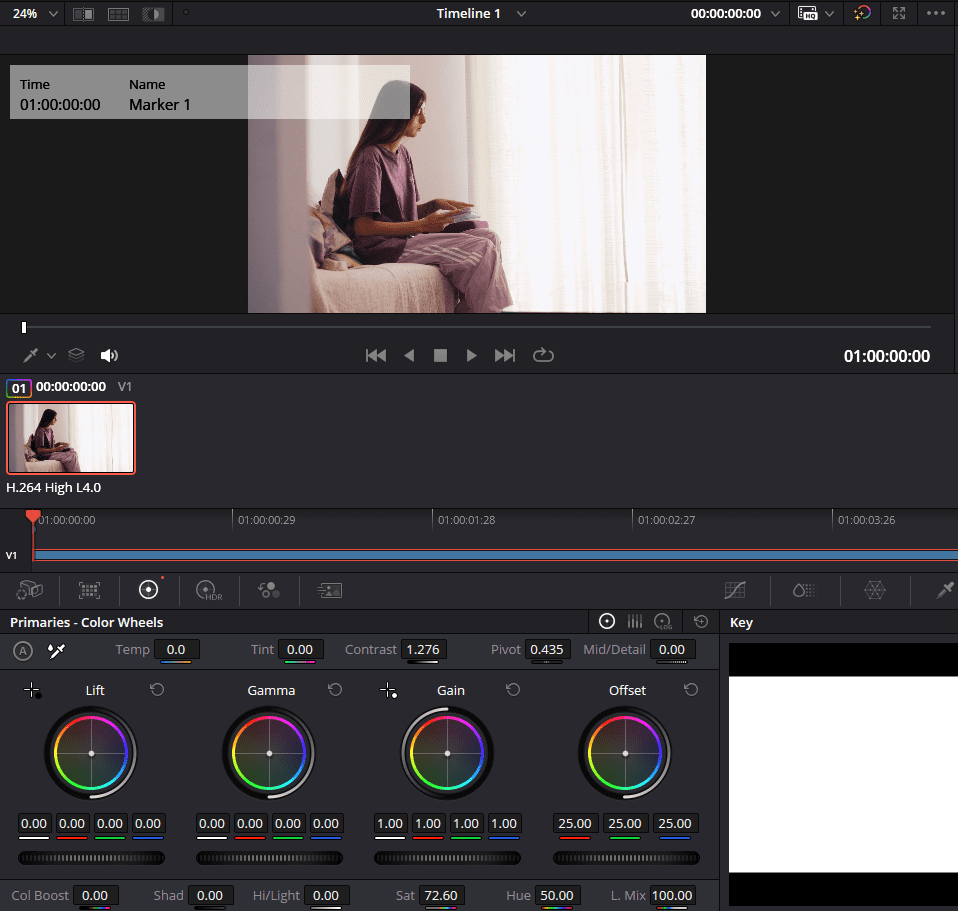Viewport: 958px width, 911px height.
Task: Reset the Lift color wheel
Action: [157, 690]
